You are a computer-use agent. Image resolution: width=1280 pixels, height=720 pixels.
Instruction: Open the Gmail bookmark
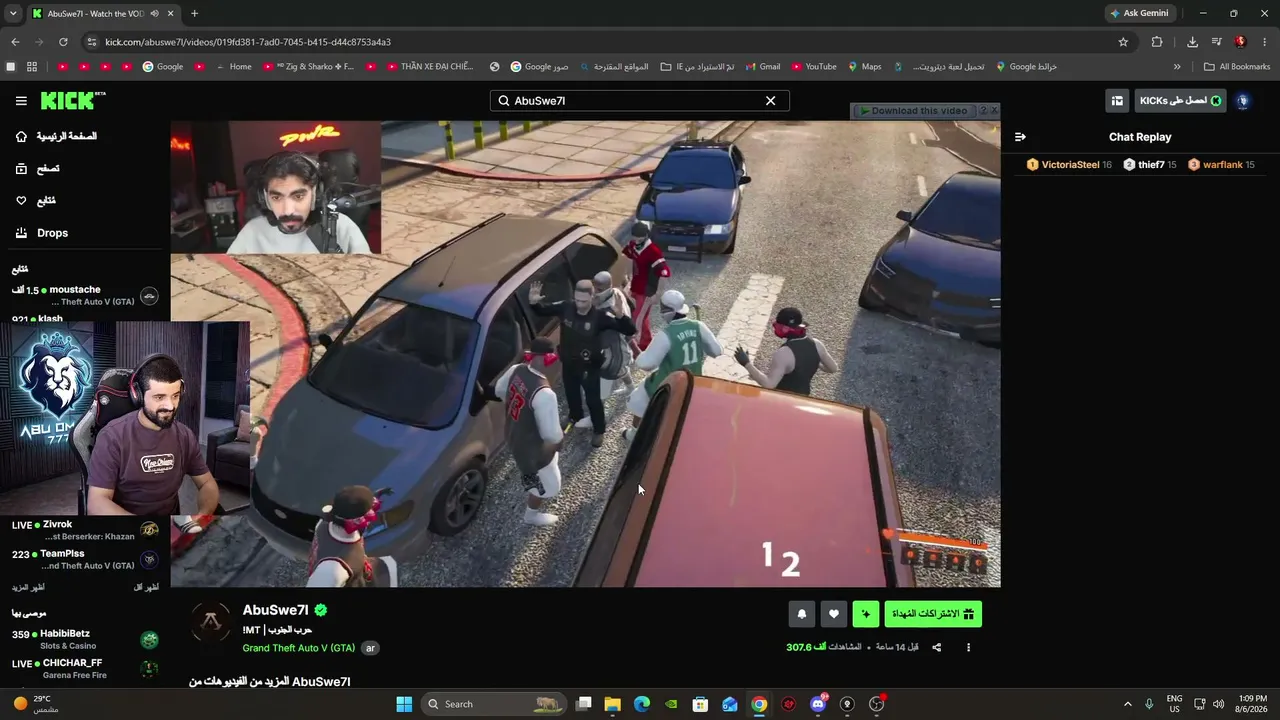tap(762, 67)
